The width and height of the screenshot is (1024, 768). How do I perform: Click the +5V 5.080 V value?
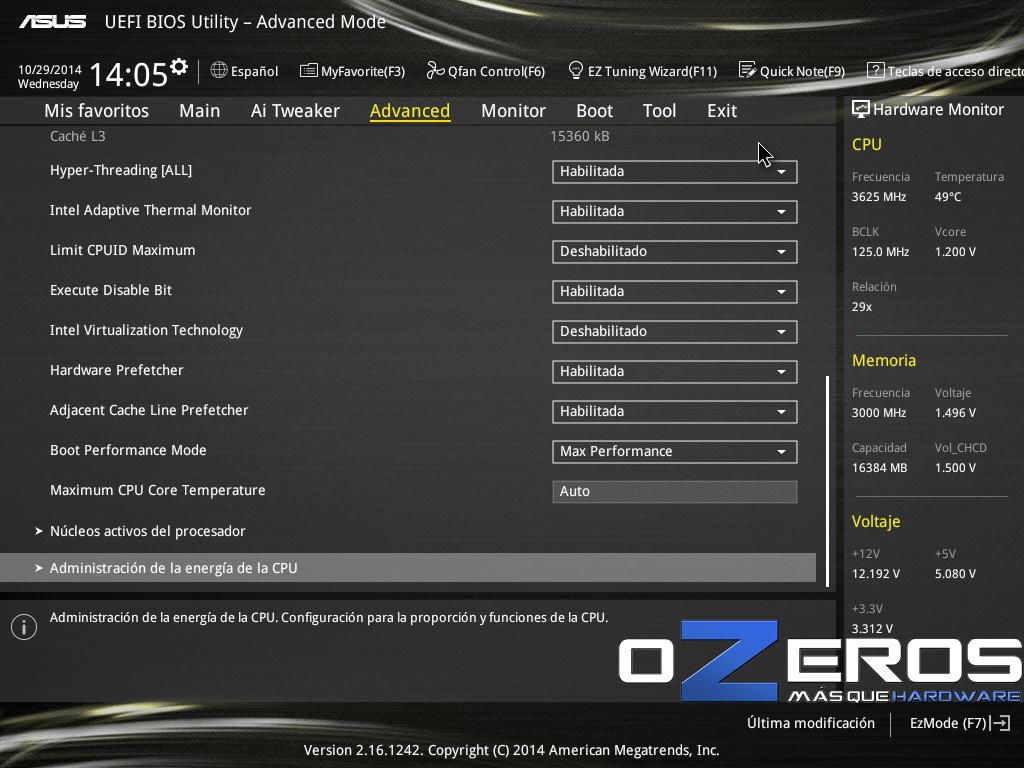click(x=955, y=573)
